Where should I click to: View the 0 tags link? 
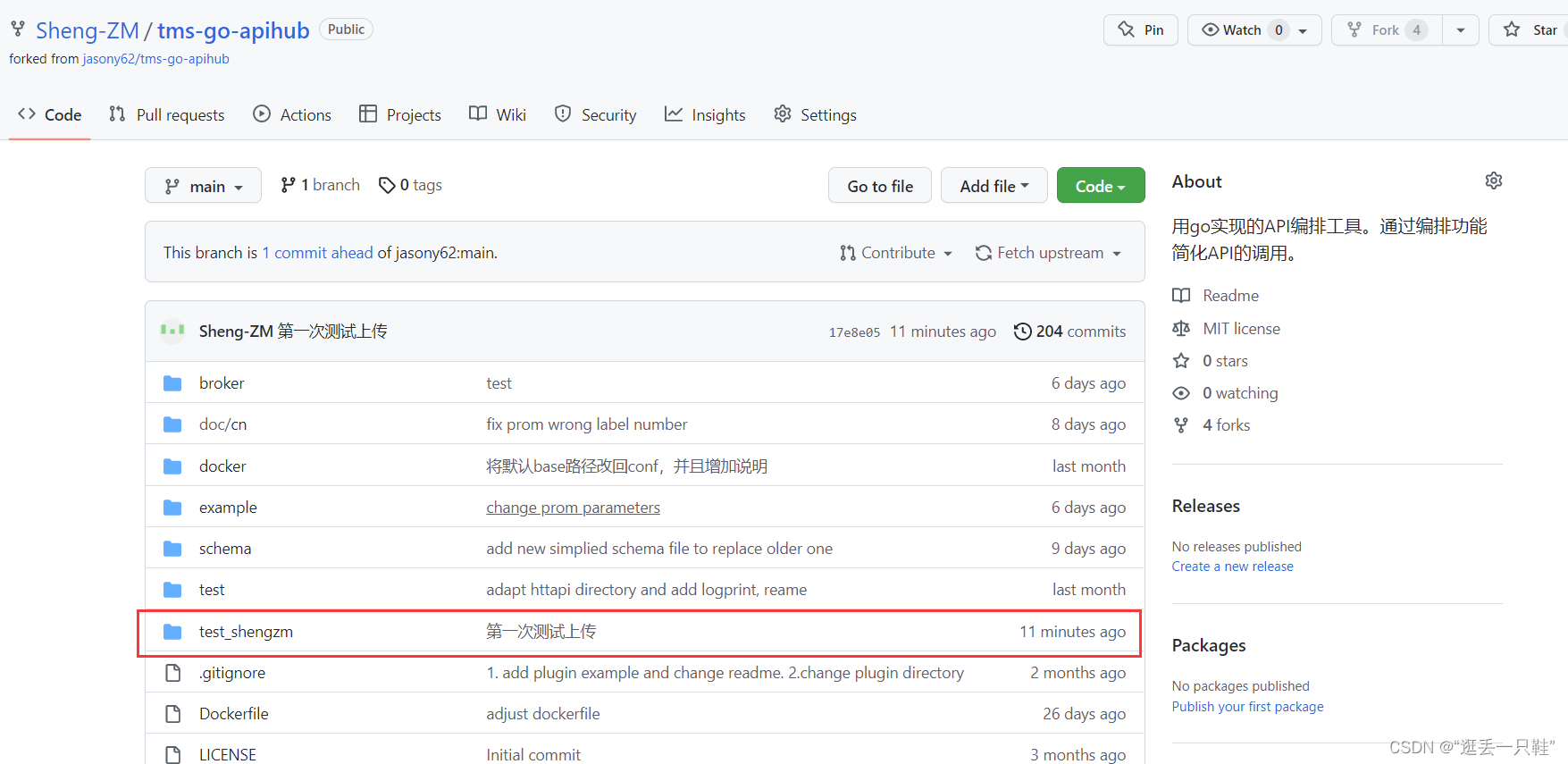click(x=411, y=185)
